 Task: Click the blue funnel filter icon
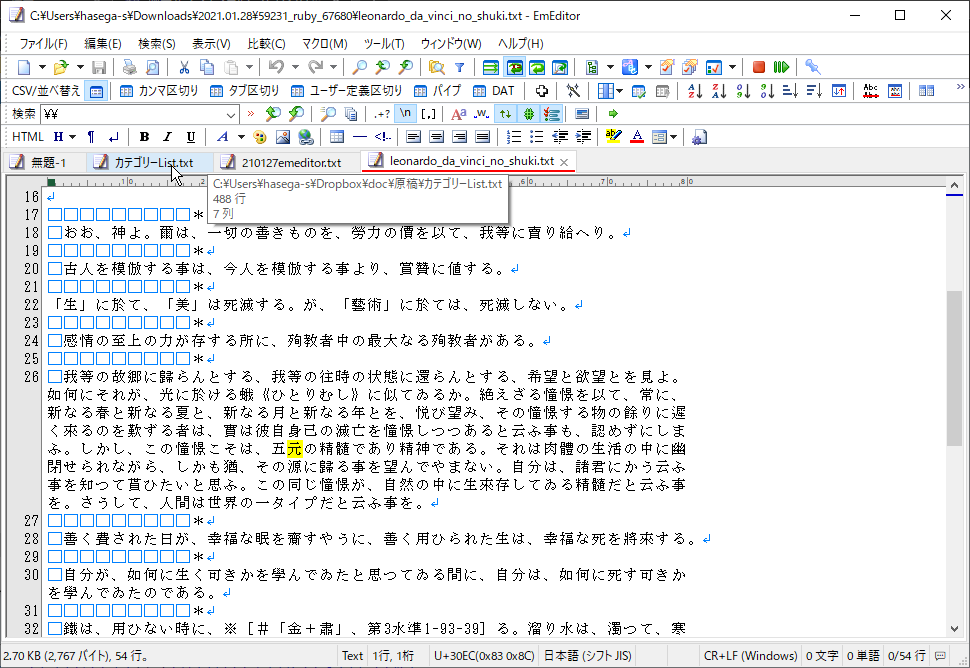click(460, 67)
